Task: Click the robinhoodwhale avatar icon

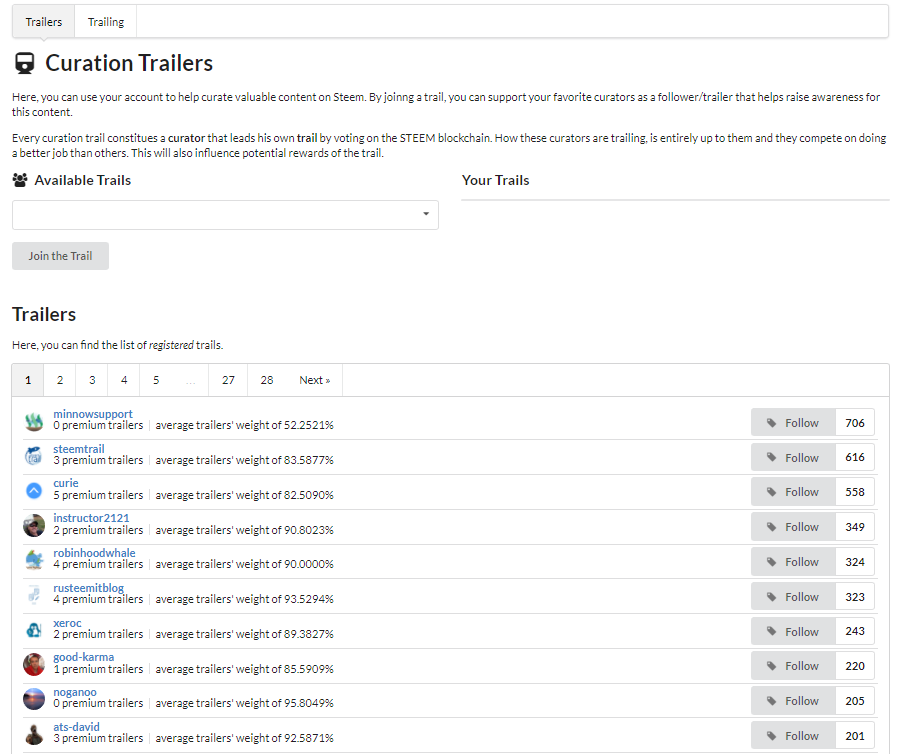Action: pos(34,560)
